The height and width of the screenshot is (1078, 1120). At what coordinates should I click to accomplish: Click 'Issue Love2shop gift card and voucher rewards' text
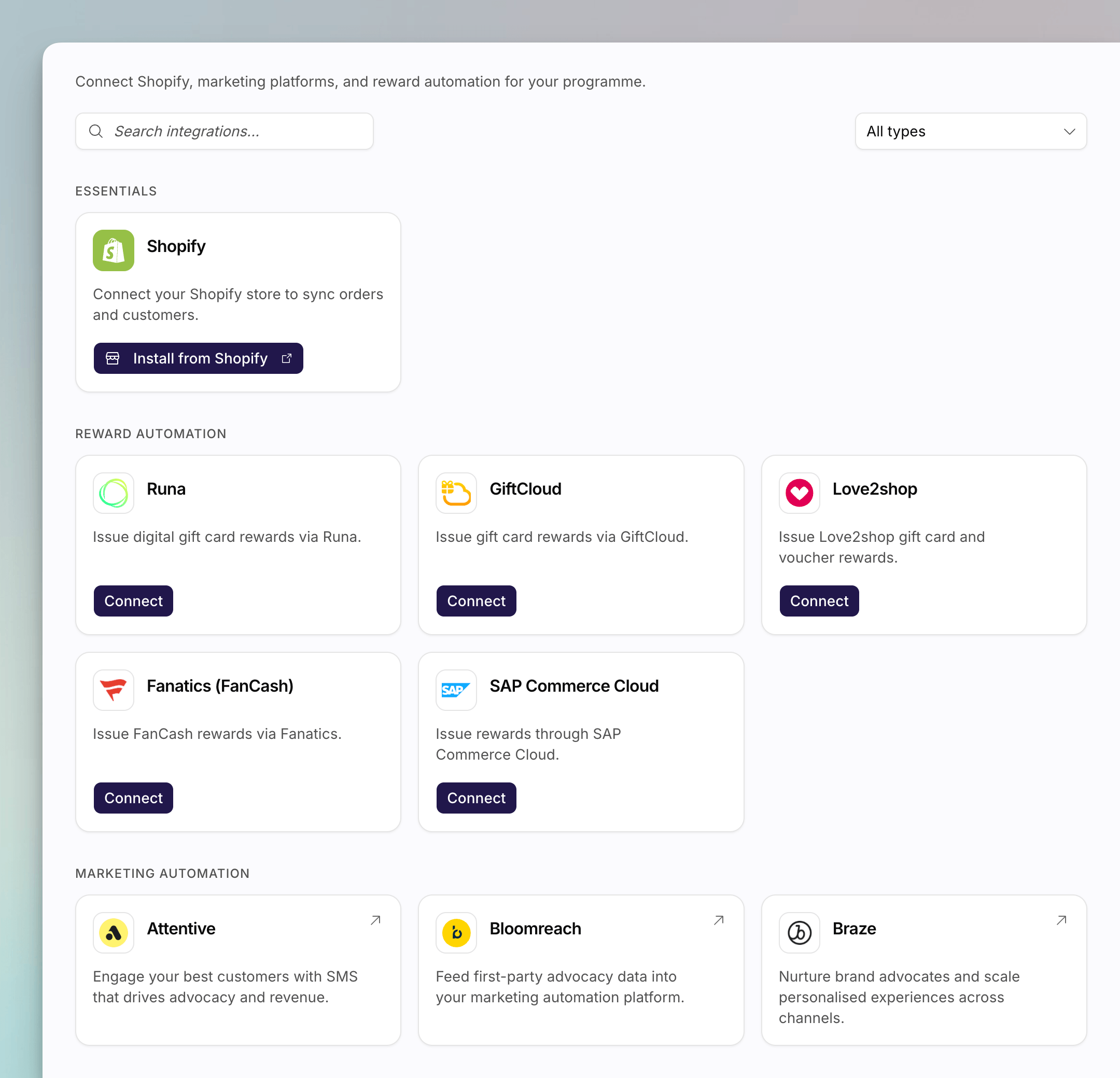click(x=881, y=547)
